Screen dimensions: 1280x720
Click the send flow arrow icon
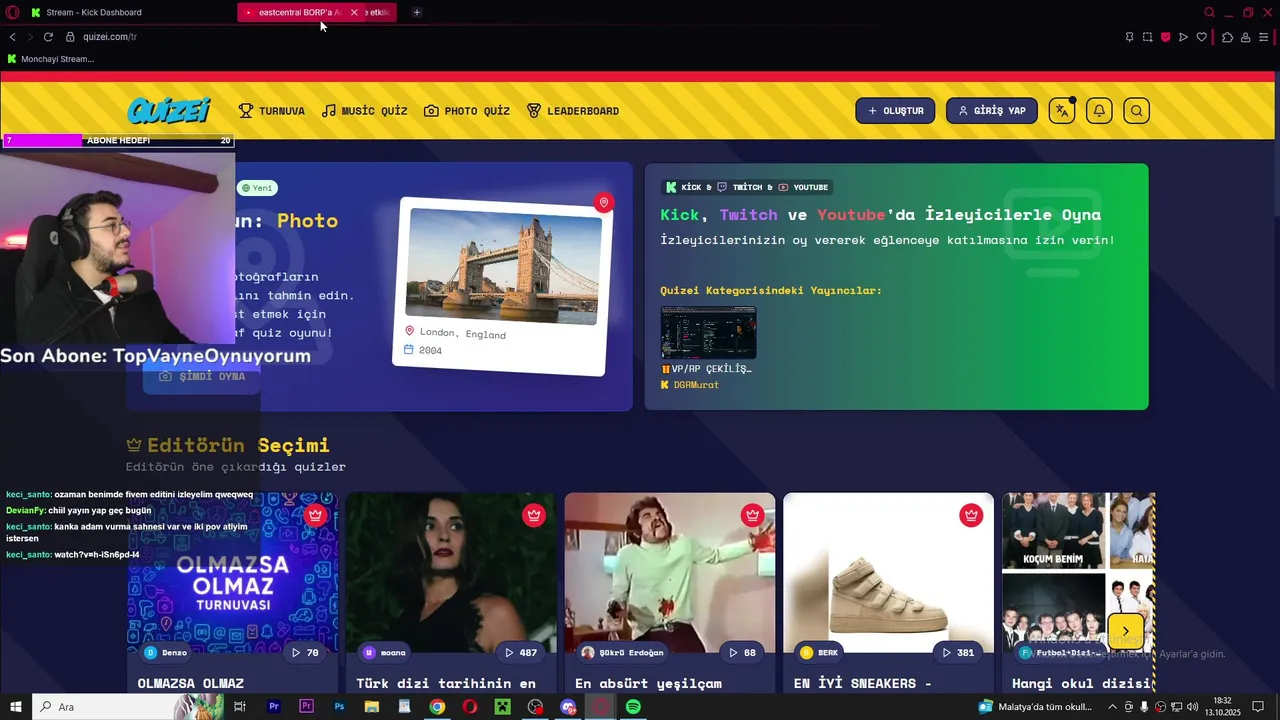[1183, 37]
